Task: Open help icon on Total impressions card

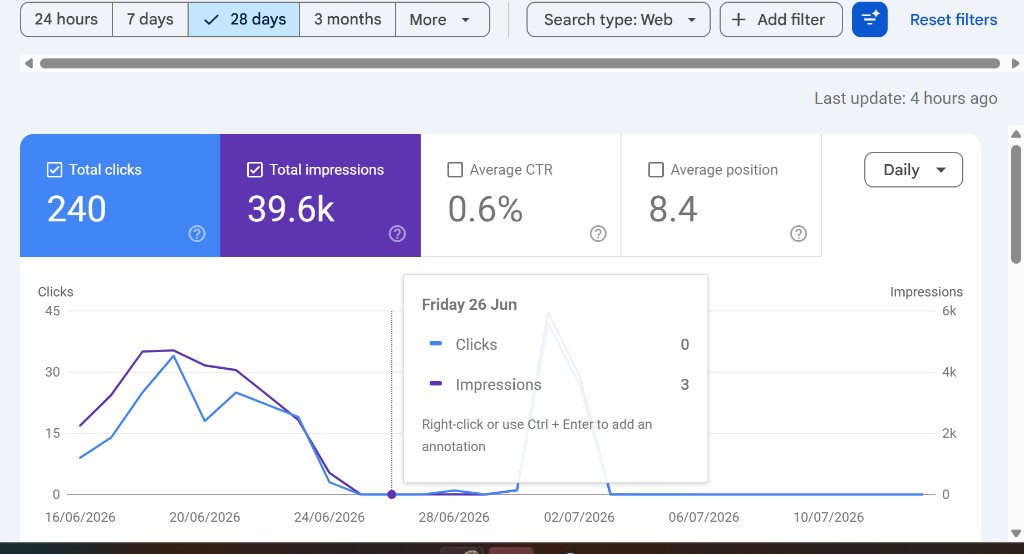Action: click(397, 234)
